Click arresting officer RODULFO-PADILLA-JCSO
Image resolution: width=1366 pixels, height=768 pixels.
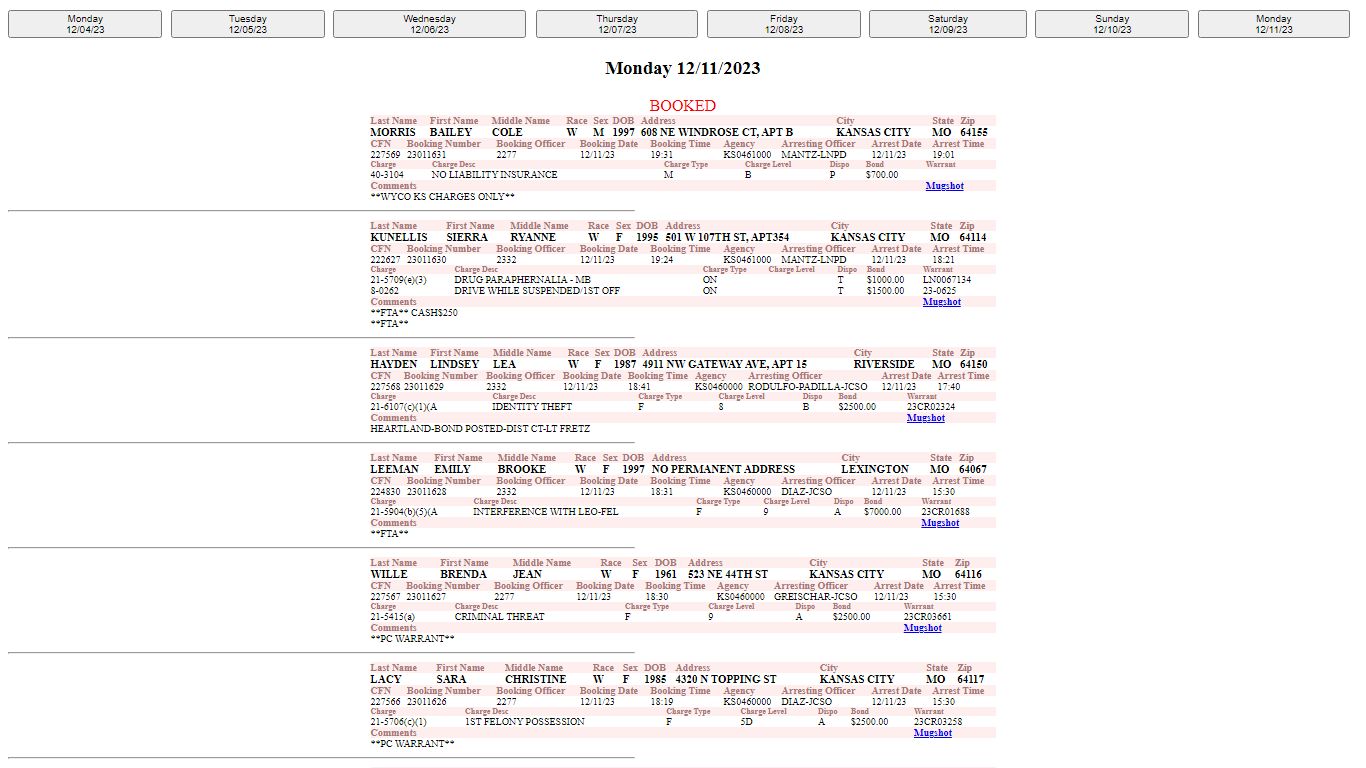(x=808, y=386)
